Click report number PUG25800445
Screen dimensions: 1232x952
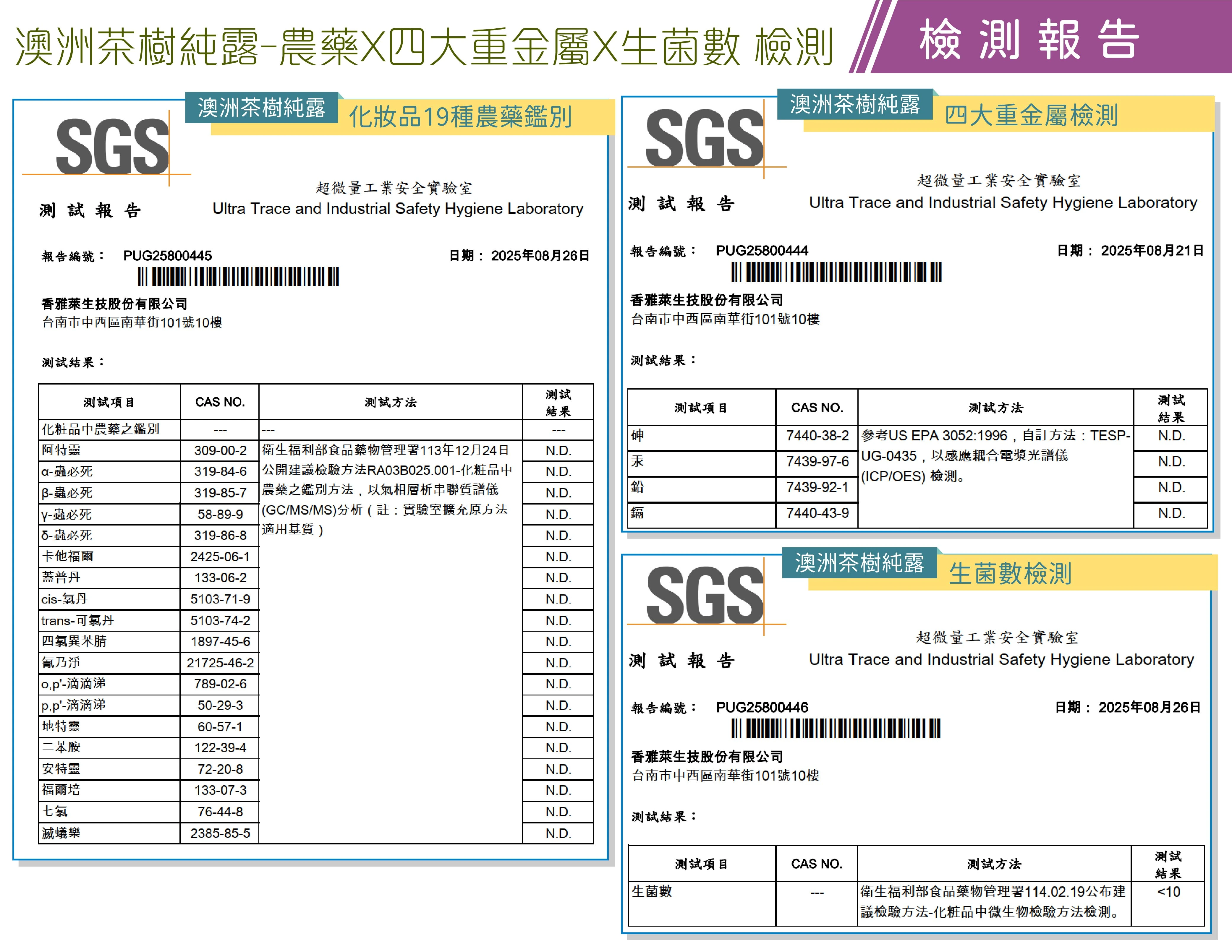click(x=167, y=255)
